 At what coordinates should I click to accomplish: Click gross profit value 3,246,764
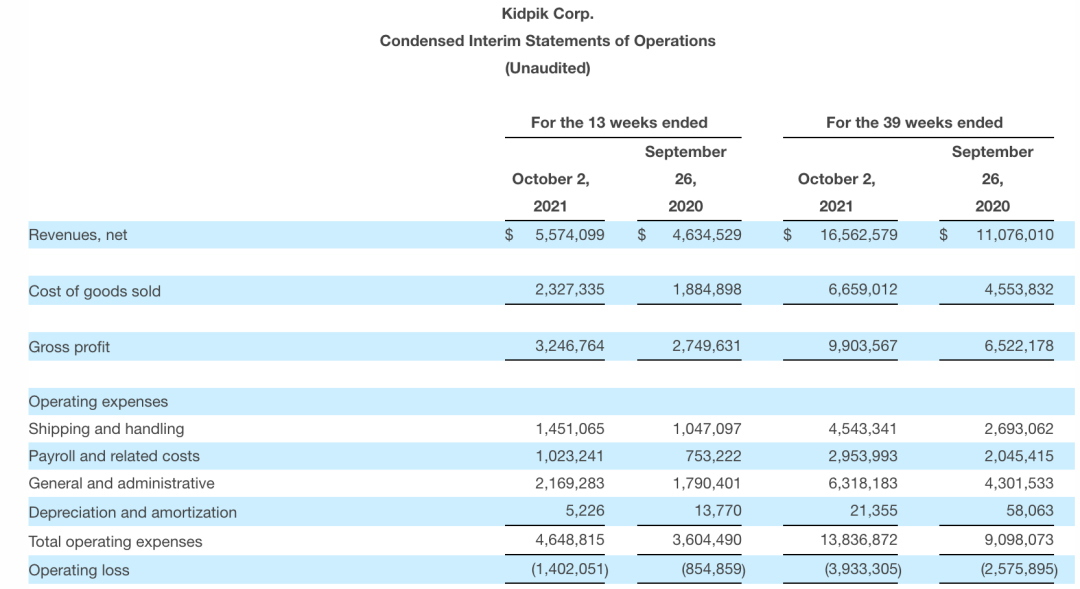tap(570, 346)
